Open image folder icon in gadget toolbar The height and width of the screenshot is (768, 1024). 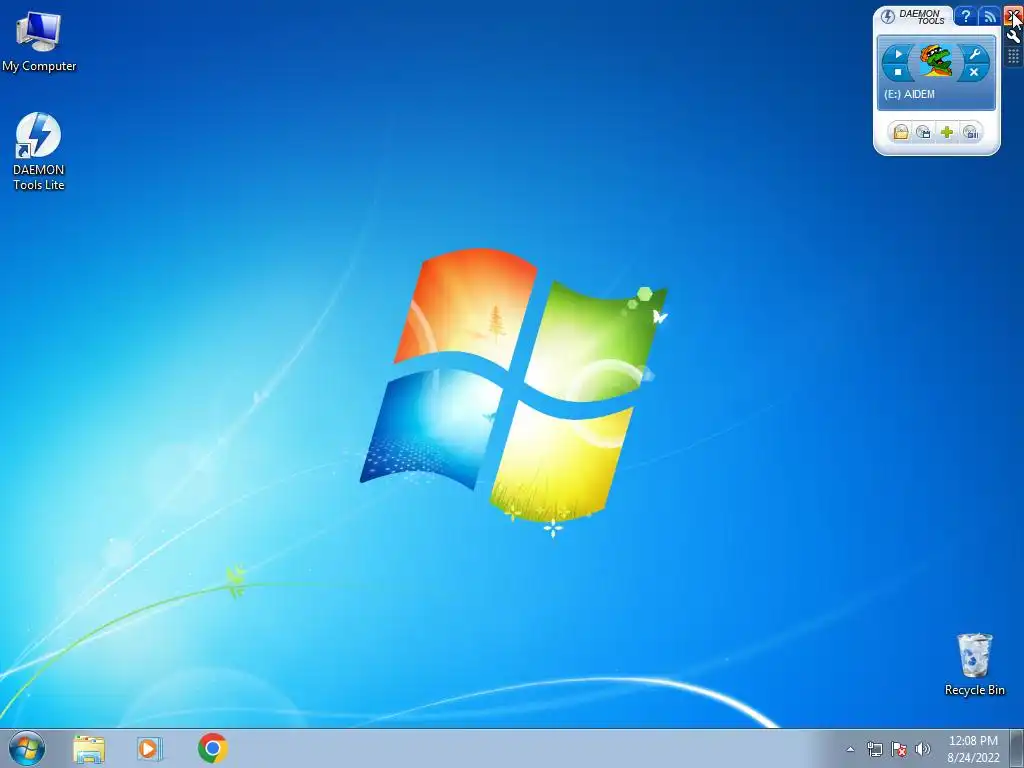(x=901, y=133)
